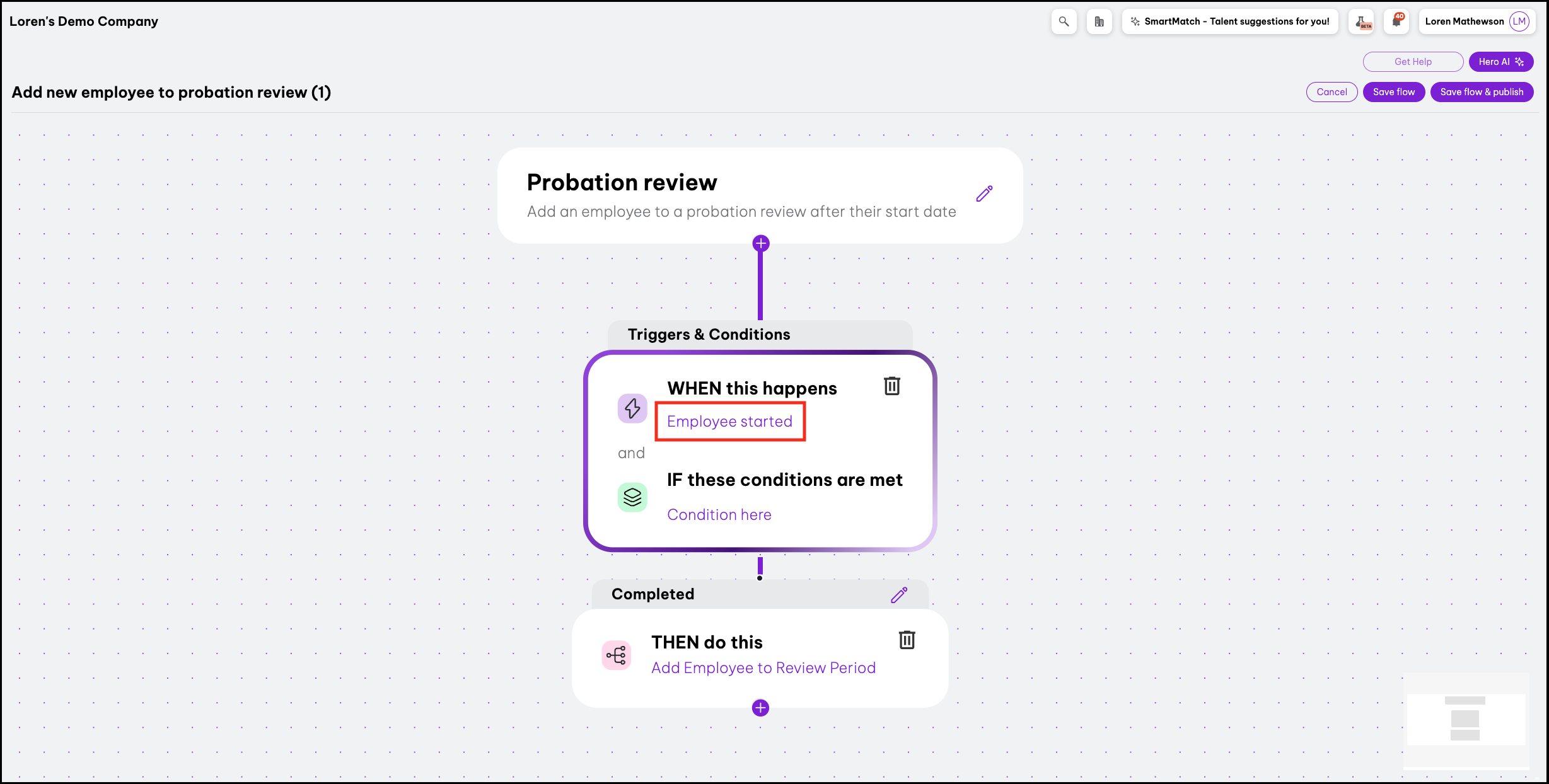Edit the Completed step pencil icon
1549x784 pixels.
tap(899, 594)
